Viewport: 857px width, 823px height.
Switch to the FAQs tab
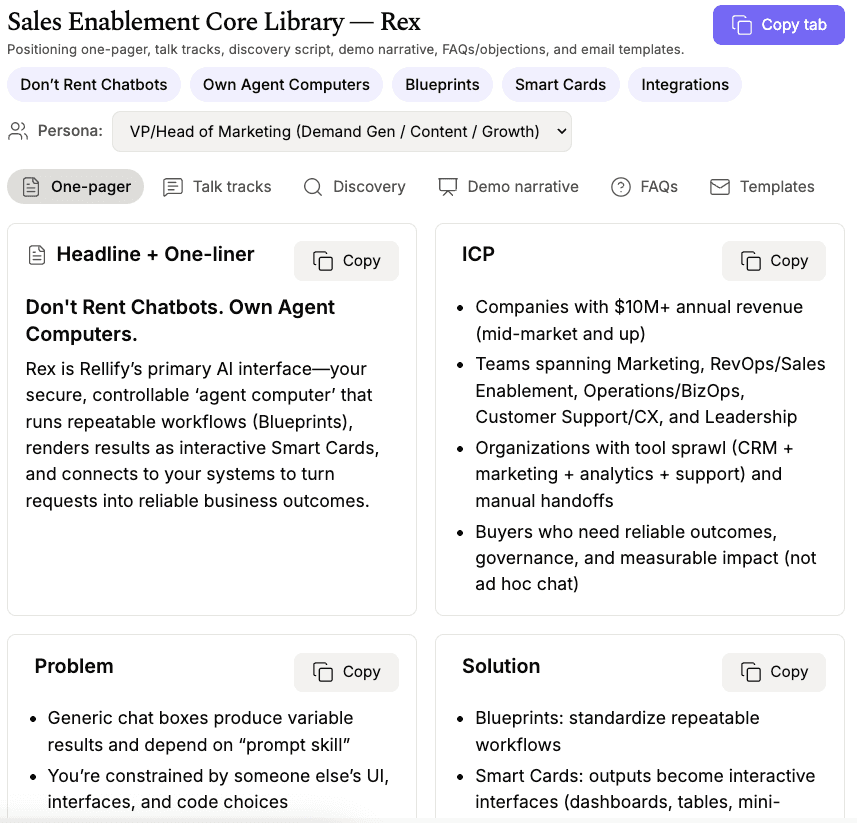[x=644, y=186]
